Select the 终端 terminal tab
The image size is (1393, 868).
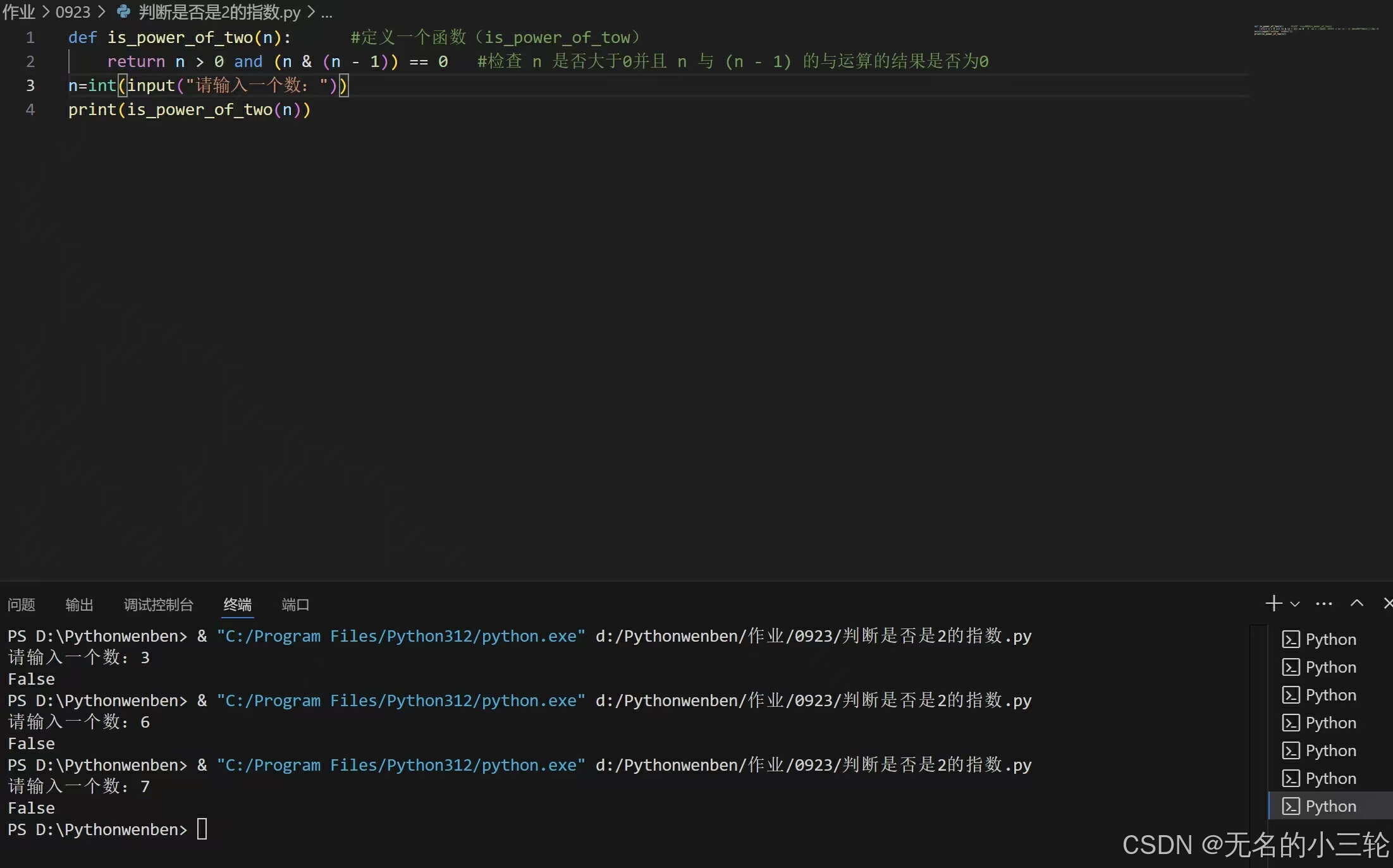[x=237, y=605]
